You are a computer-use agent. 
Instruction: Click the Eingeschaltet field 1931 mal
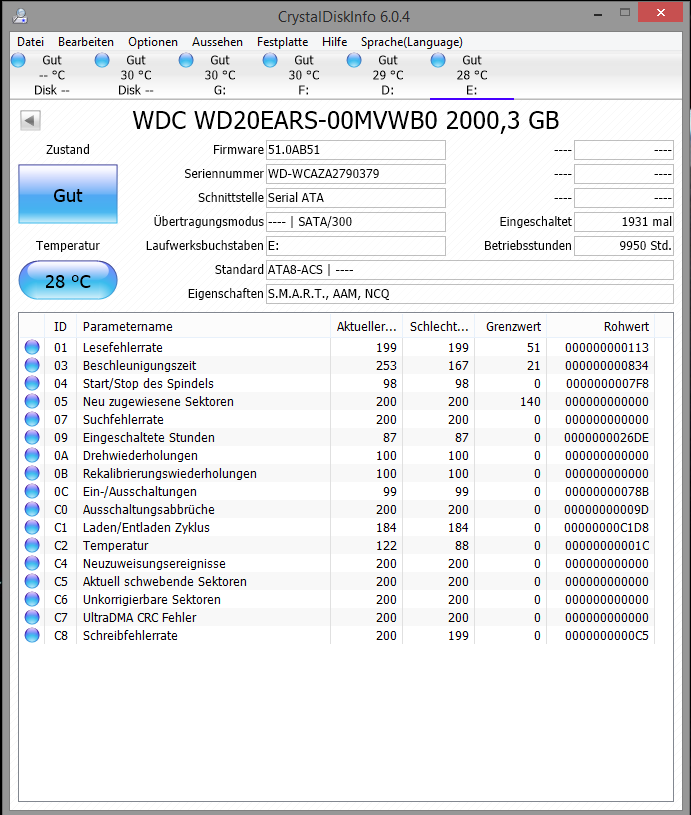(623, 222)
